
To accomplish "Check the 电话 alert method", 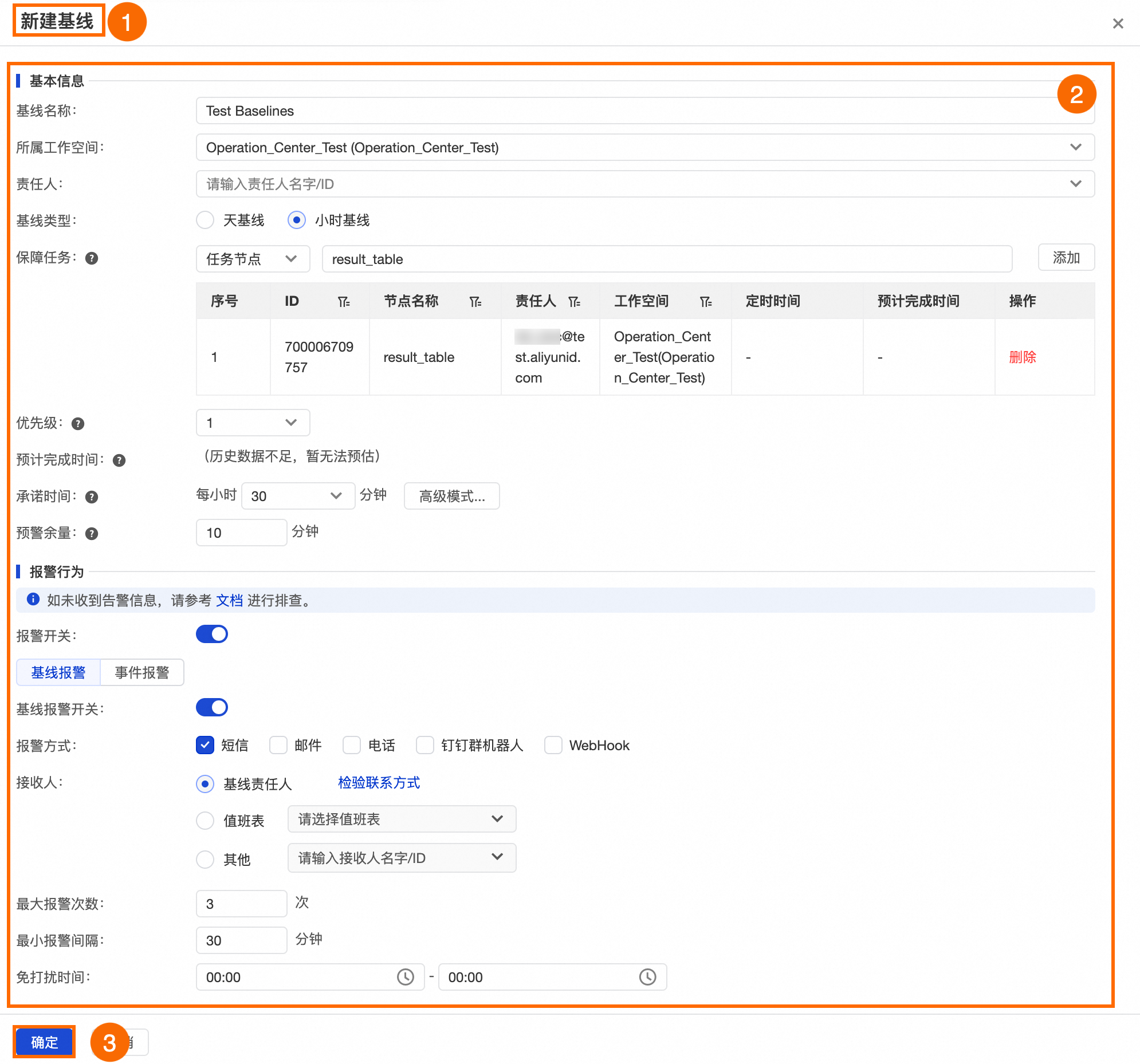I will click(352, 744).
